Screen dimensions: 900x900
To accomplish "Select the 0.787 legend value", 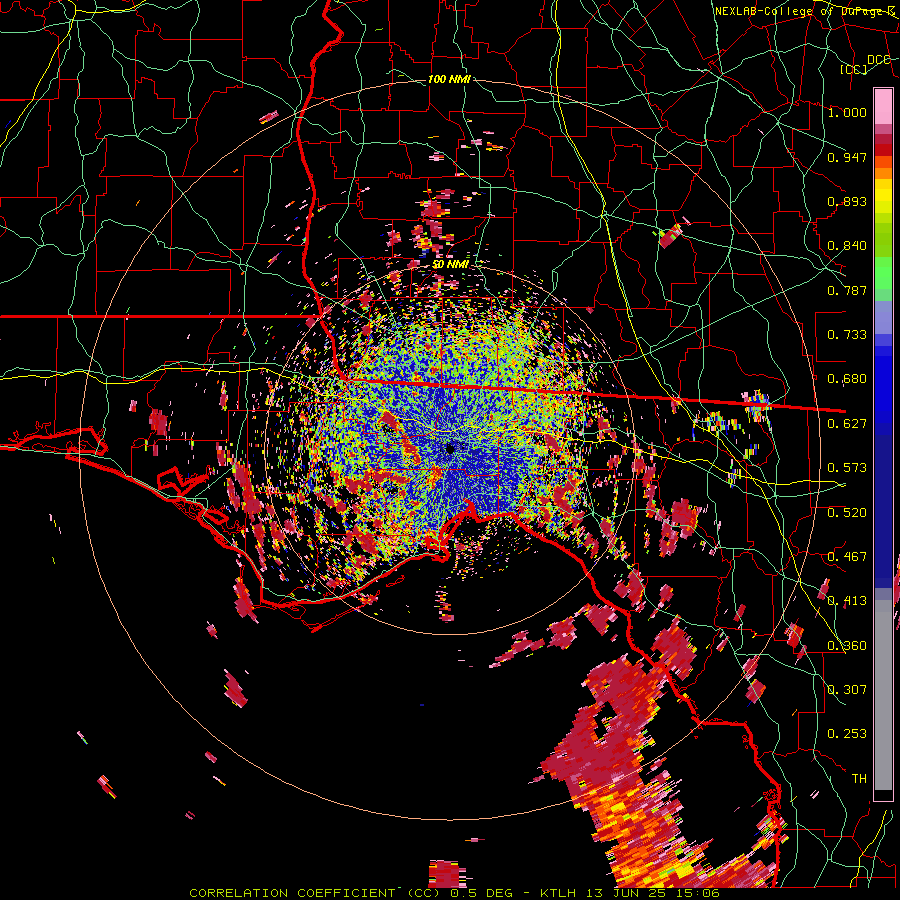I will tap(847, 290).
